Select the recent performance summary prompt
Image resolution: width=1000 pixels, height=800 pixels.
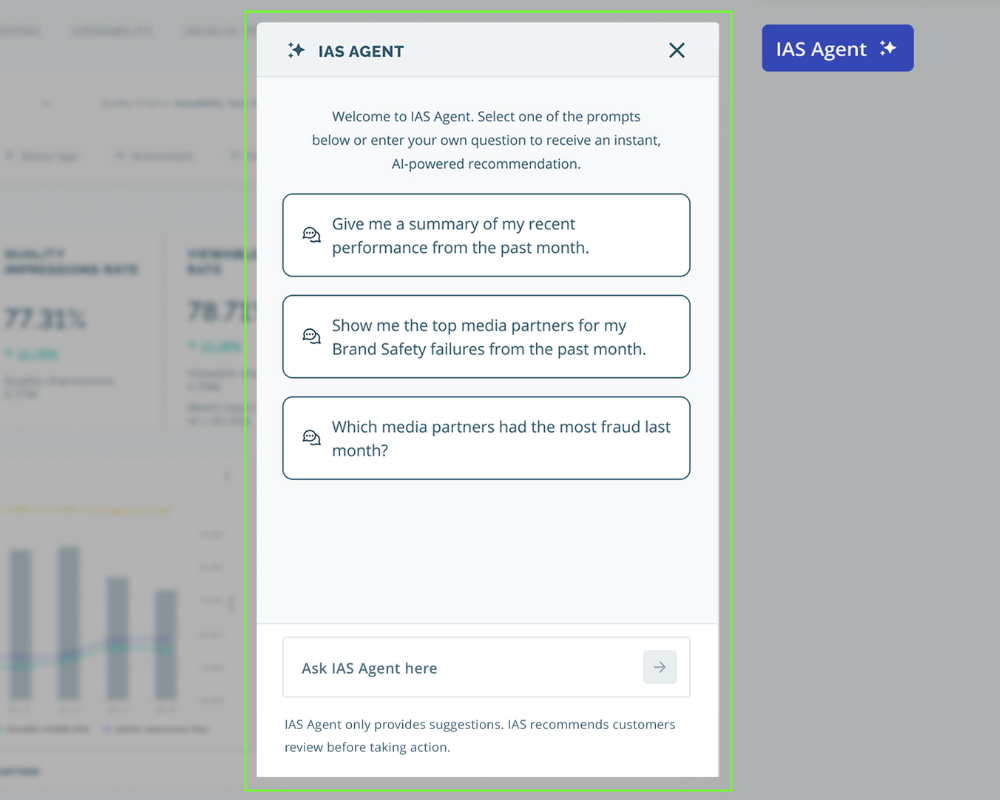486,235
